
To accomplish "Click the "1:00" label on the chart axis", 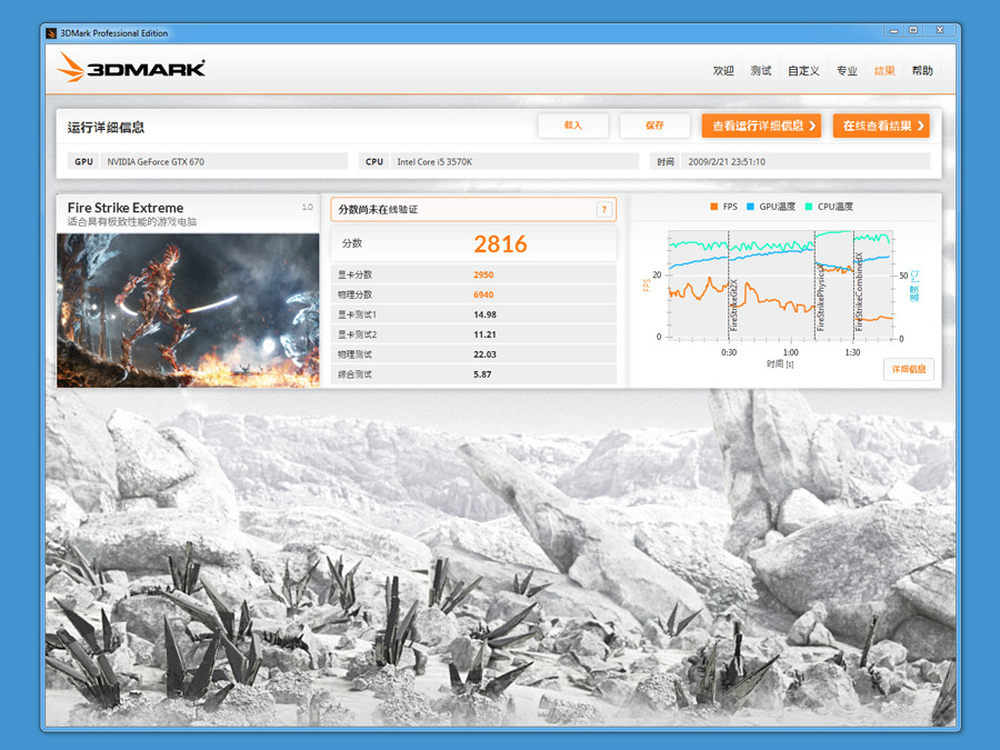I will click(x=790, y=352).
